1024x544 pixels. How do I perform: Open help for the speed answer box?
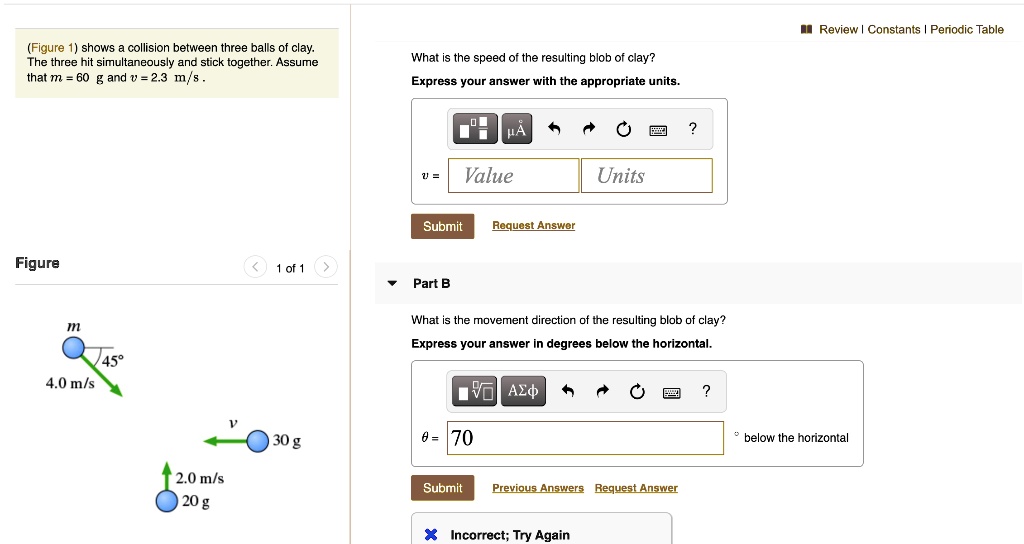[x=692, y=128]
